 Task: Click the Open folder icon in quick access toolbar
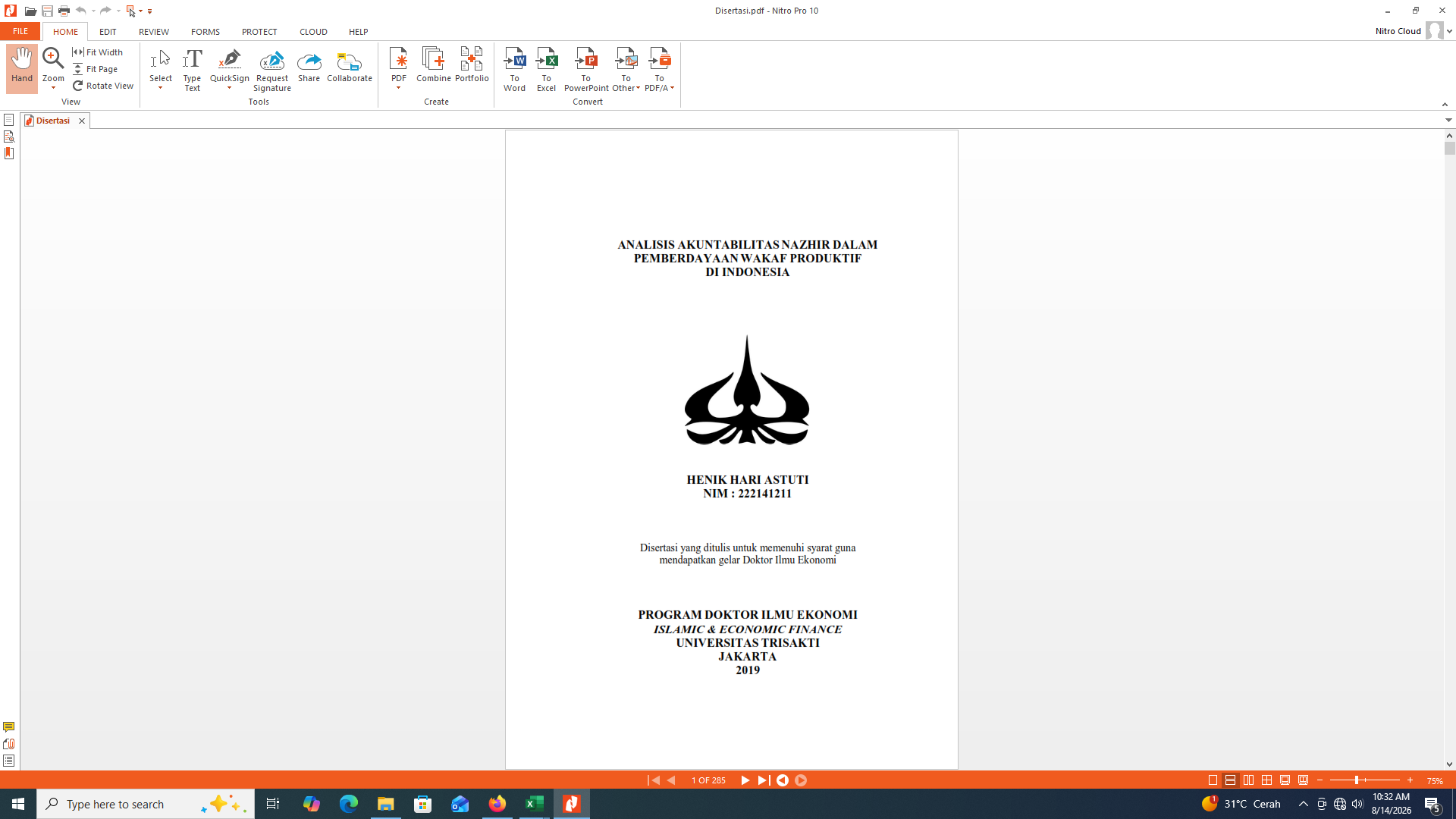coord(30,11)
